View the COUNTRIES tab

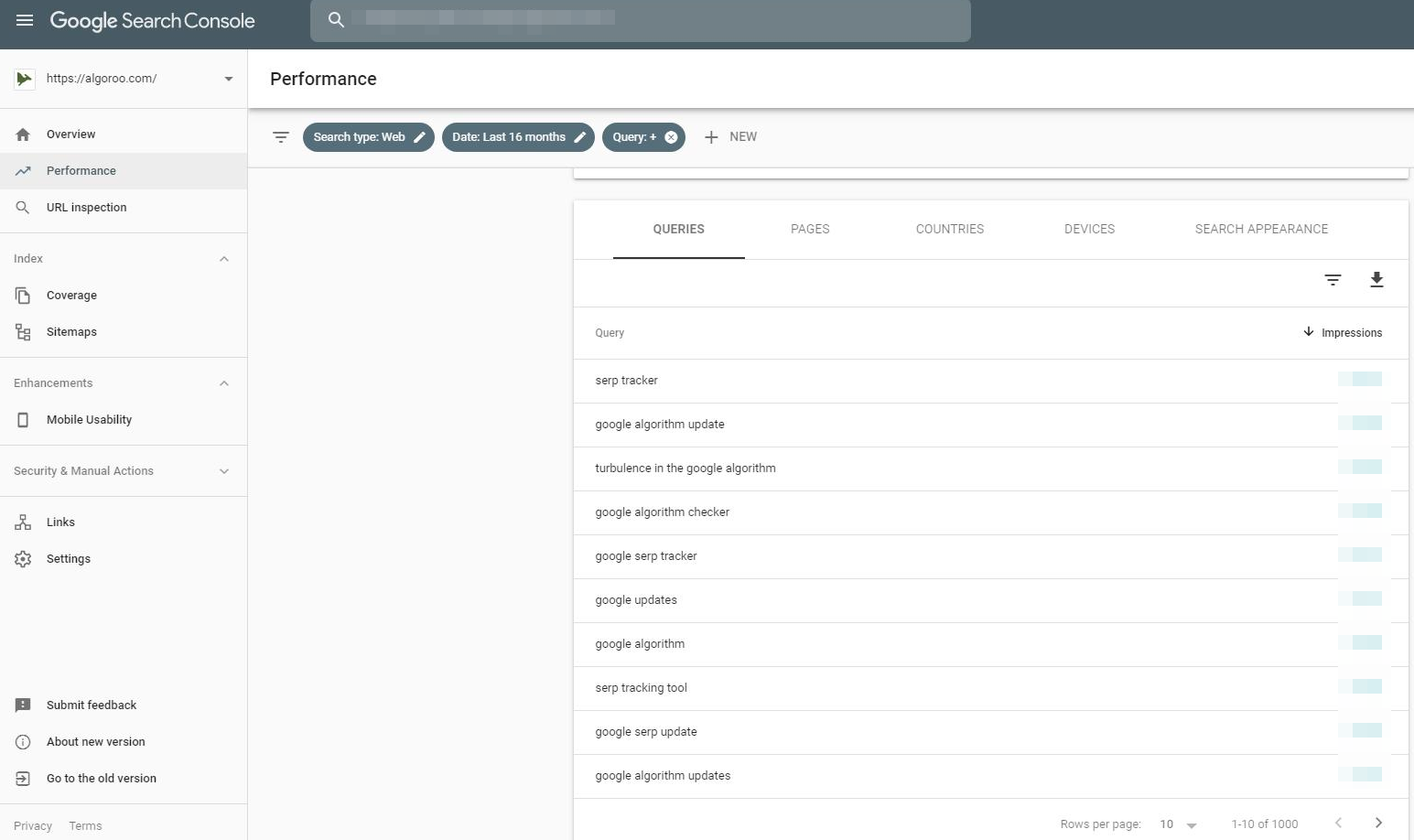tap(949, 229)
